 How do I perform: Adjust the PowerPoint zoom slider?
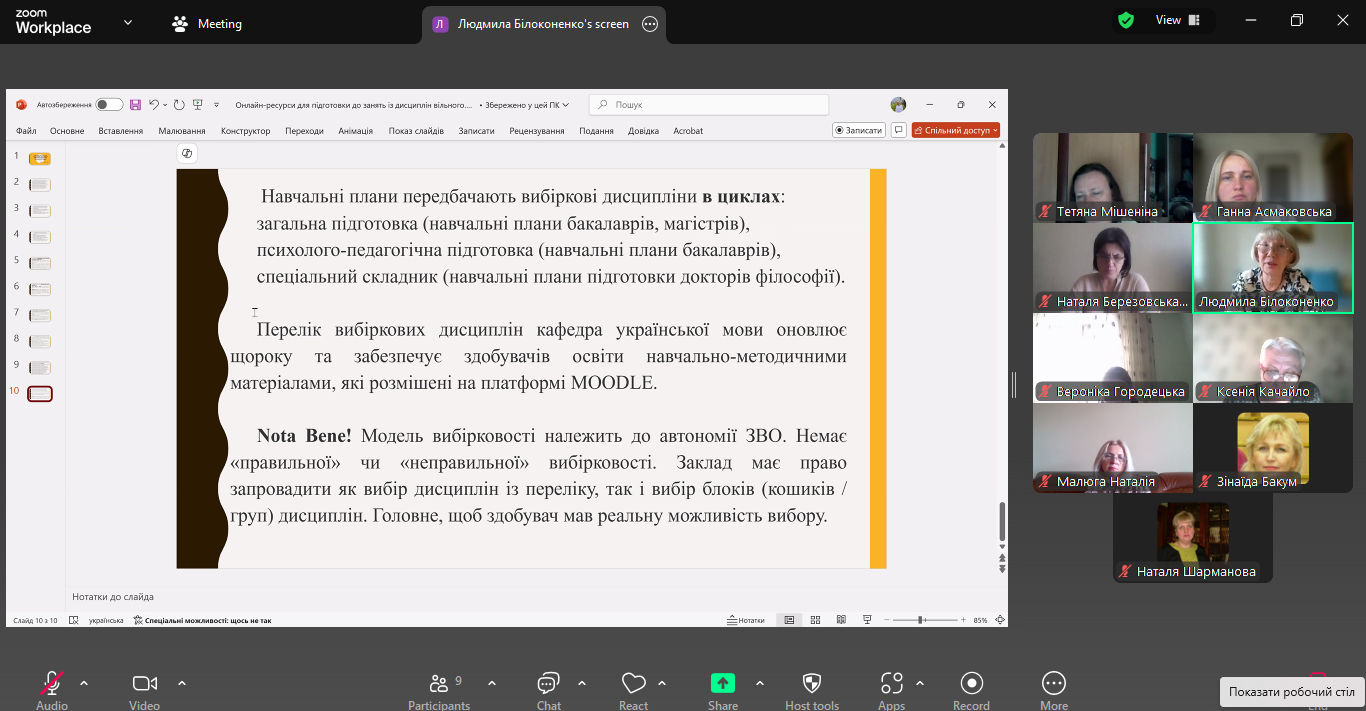[x=920, y=620]
